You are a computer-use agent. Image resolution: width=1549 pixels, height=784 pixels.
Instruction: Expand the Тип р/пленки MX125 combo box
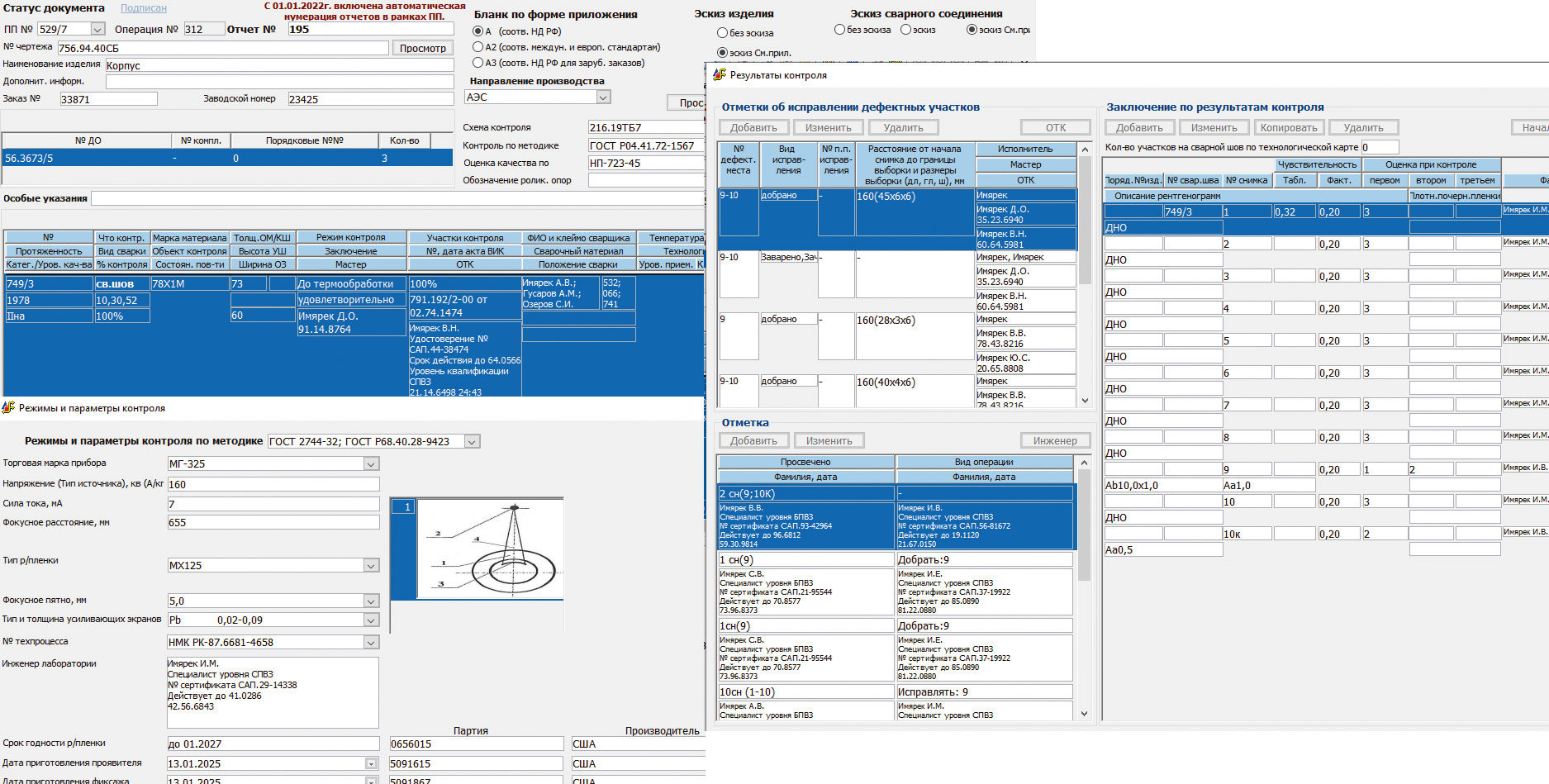pyautogui.click(x=371, y=566)
